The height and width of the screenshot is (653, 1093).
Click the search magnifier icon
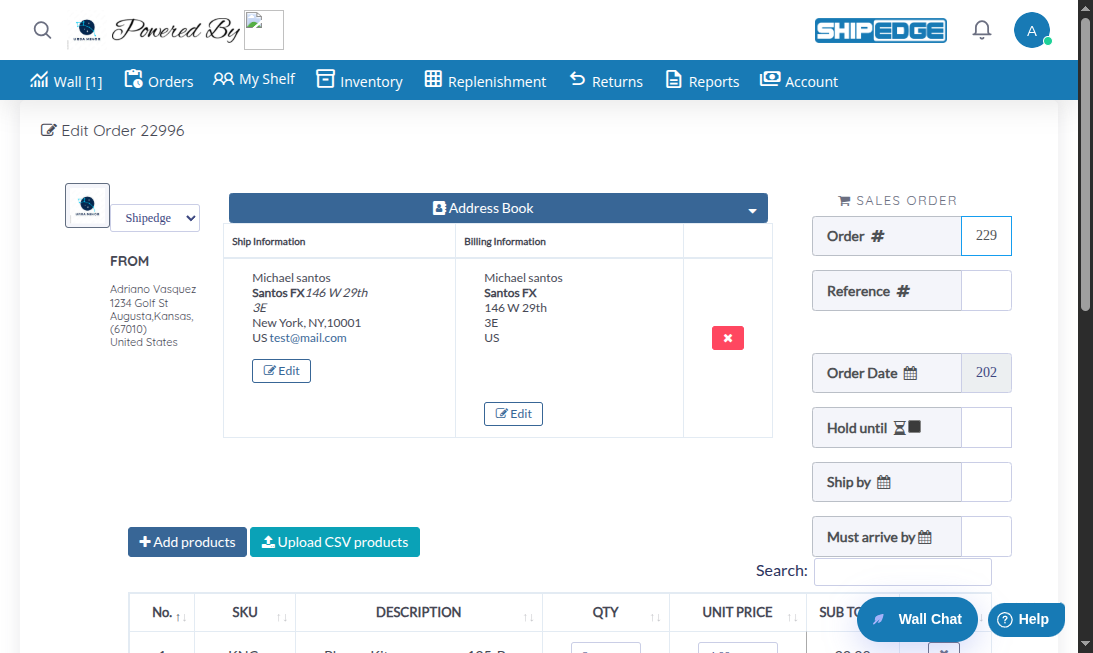42,30
